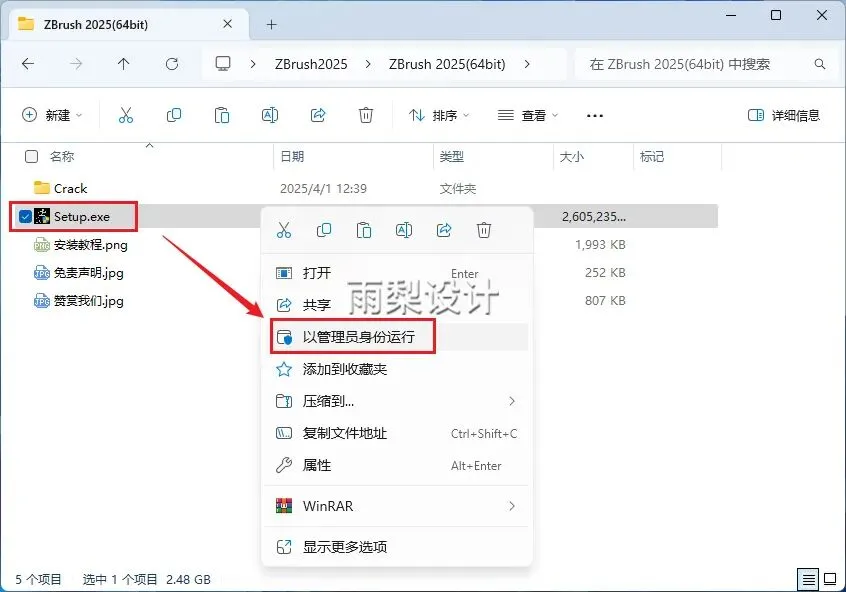
Task: Refresh the current folder view
Action: (172, 64)
